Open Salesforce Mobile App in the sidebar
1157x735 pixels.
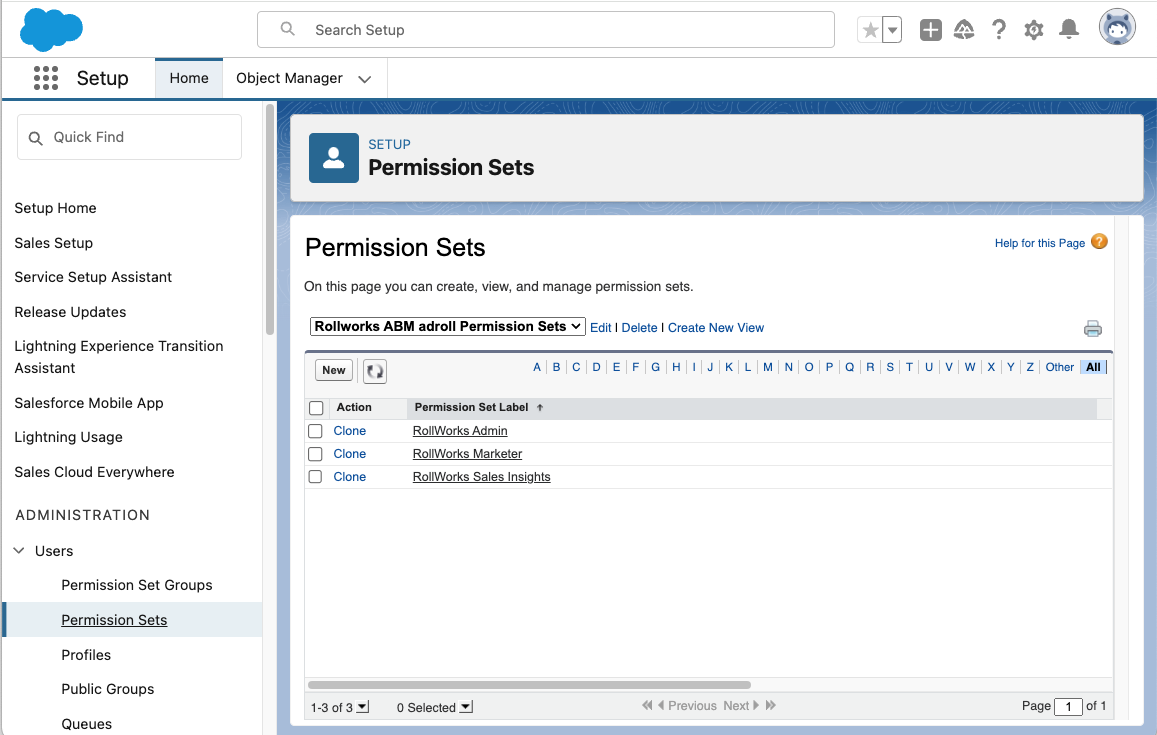pyautogui.click(x=89, y=403)
